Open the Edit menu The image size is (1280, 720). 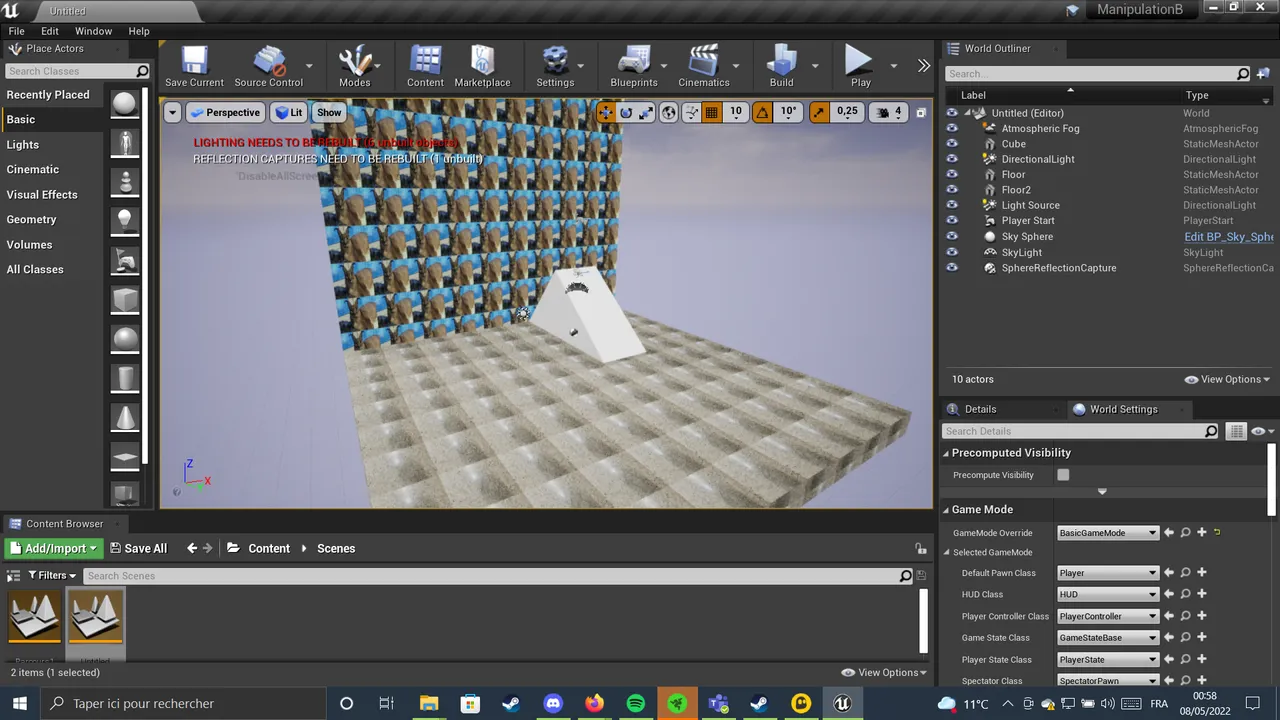point(50,31)
